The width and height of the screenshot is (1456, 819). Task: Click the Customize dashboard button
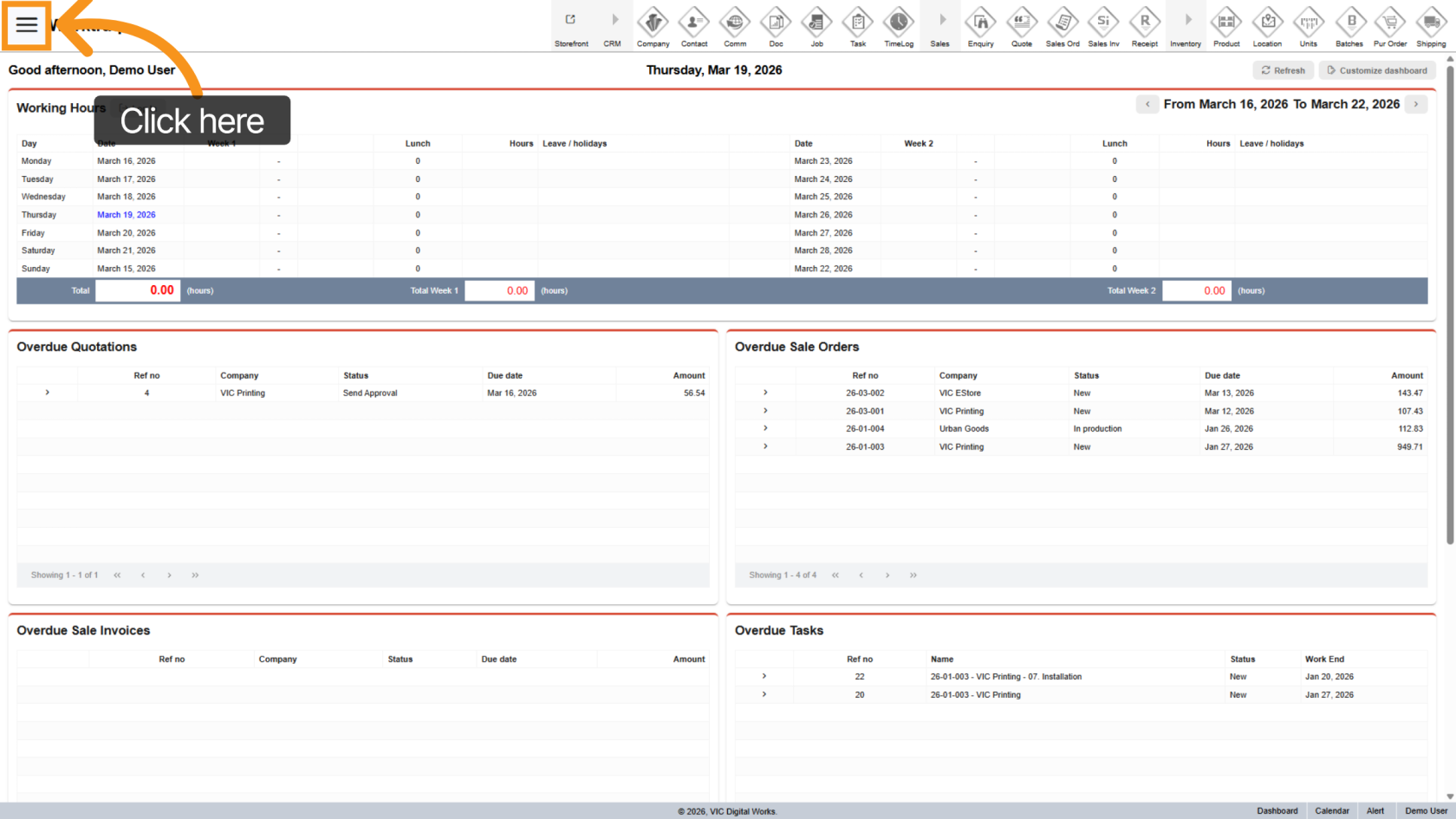point(1376,70)
